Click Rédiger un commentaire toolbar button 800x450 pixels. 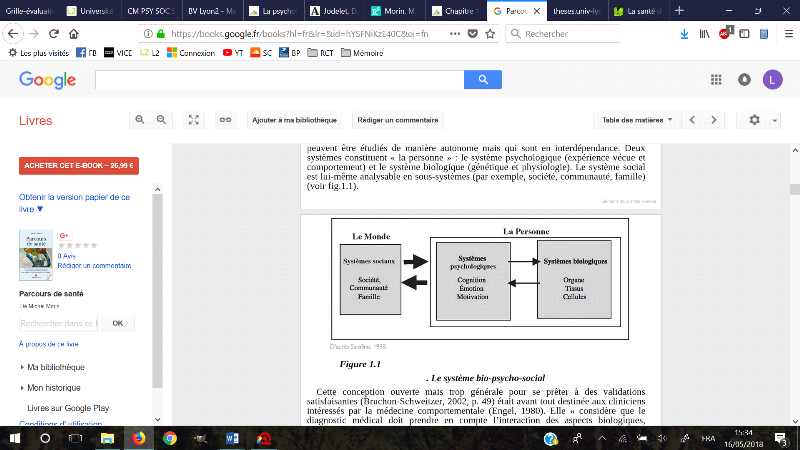[398, 120]
